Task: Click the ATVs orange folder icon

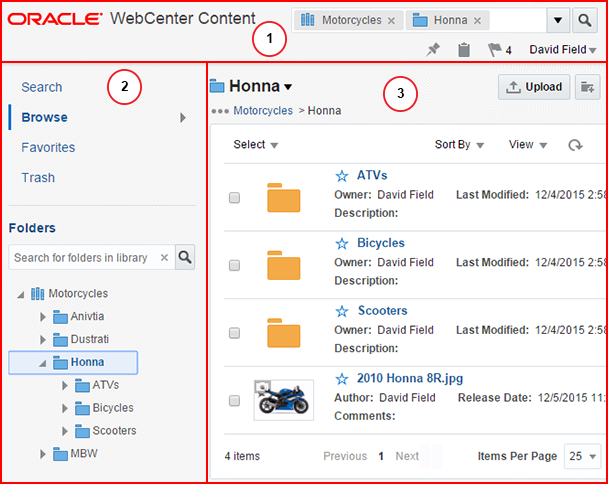Action: (x=283, y=198)
